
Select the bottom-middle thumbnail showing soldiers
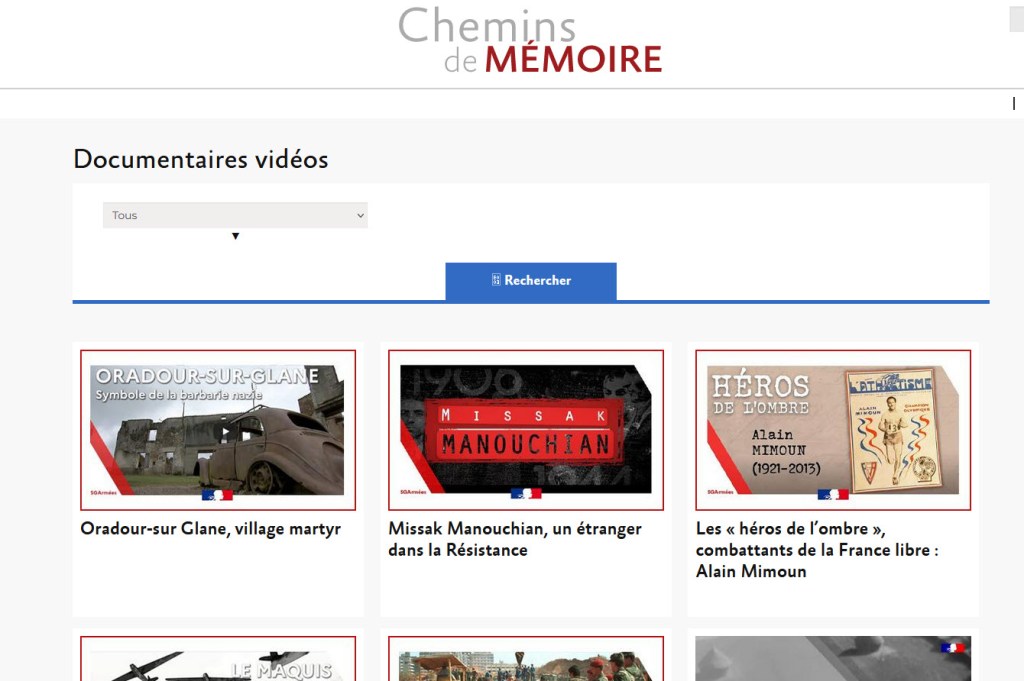pos(526,659)
